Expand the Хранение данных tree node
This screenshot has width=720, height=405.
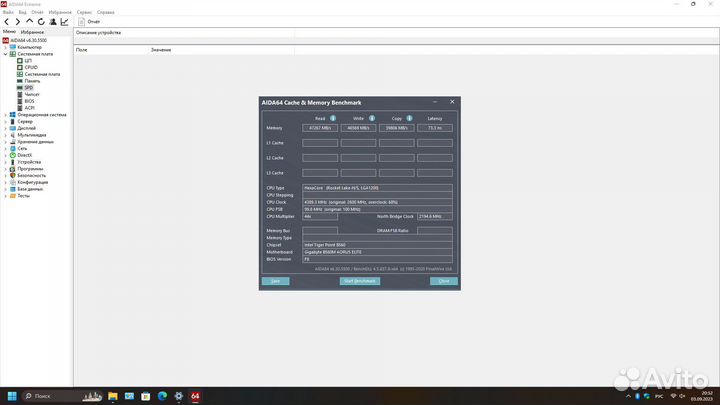(x=6, y=142)
